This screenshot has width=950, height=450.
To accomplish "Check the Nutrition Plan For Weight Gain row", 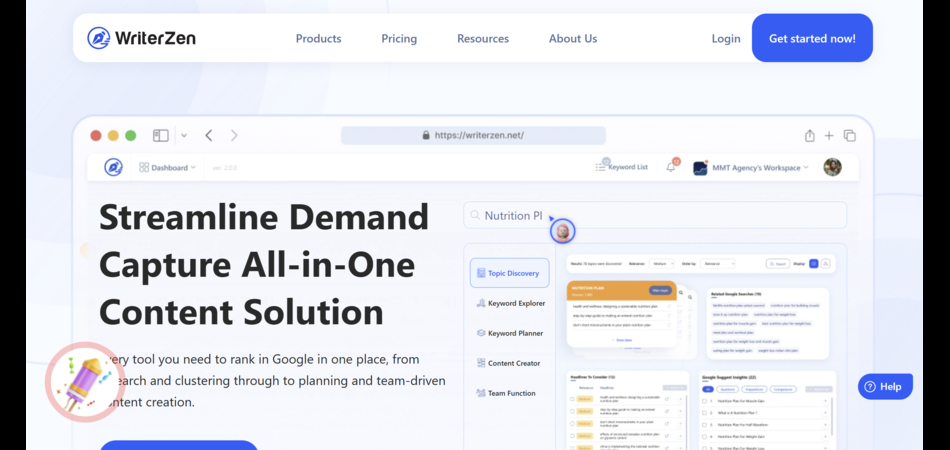I will (x=705, y=436).
